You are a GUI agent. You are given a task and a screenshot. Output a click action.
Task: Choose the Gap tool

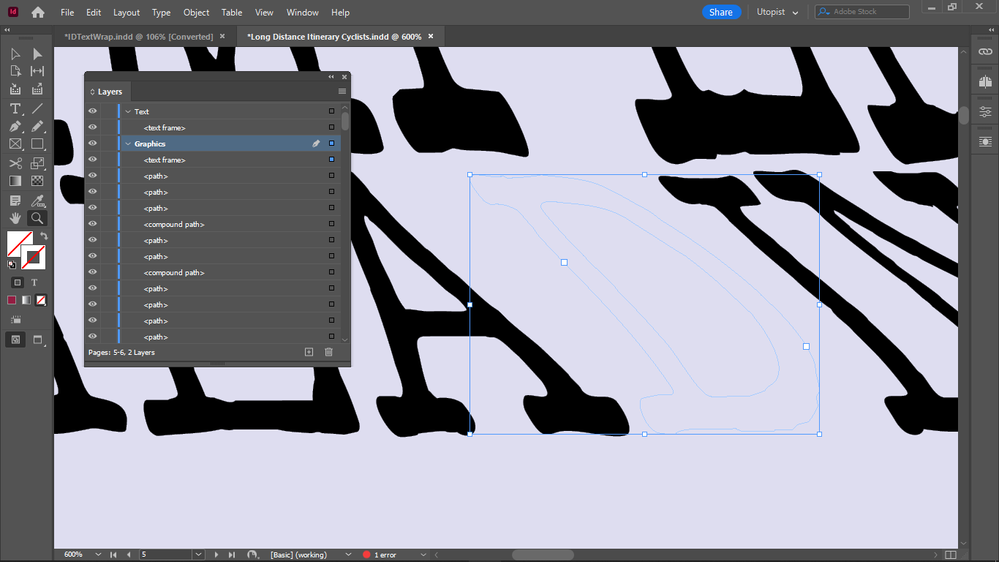click(37, 71)
